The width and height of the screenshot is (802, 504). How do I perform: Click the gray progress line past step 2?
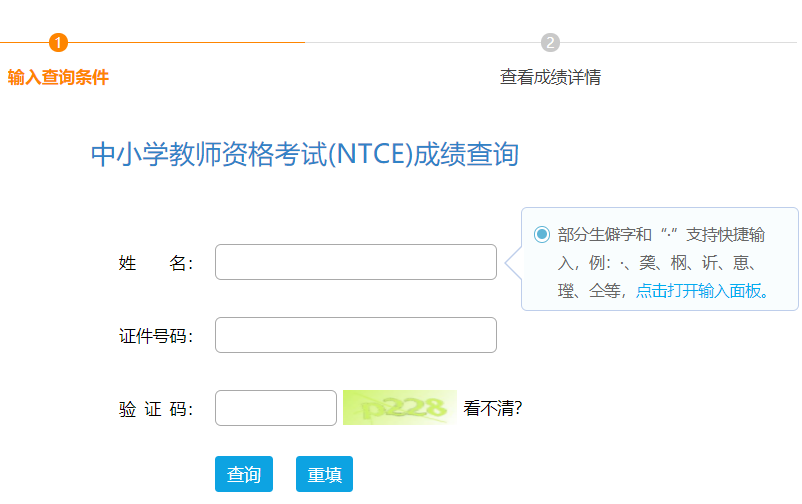[x=678, y=42]
